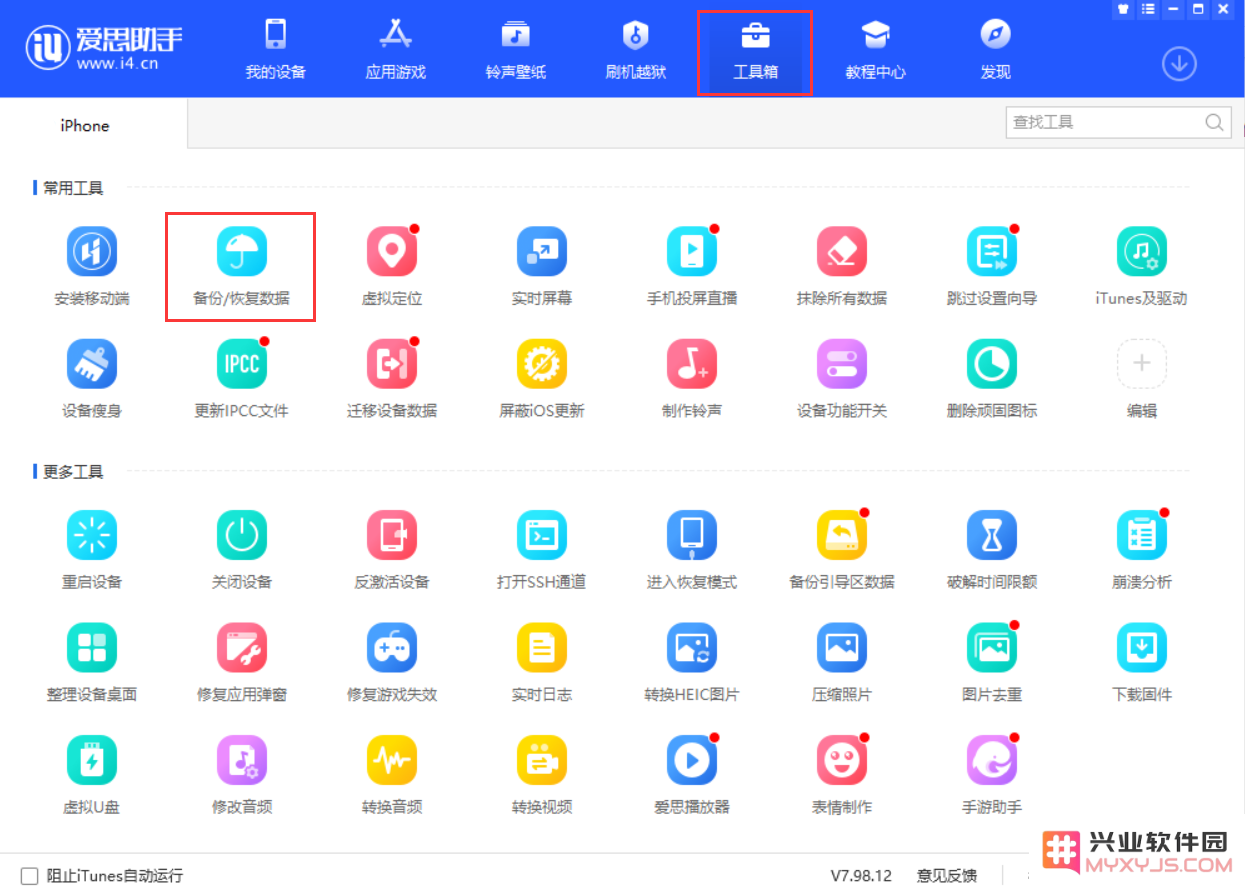
Task: Go to 我的设备 section
Action: pos(276,50)
